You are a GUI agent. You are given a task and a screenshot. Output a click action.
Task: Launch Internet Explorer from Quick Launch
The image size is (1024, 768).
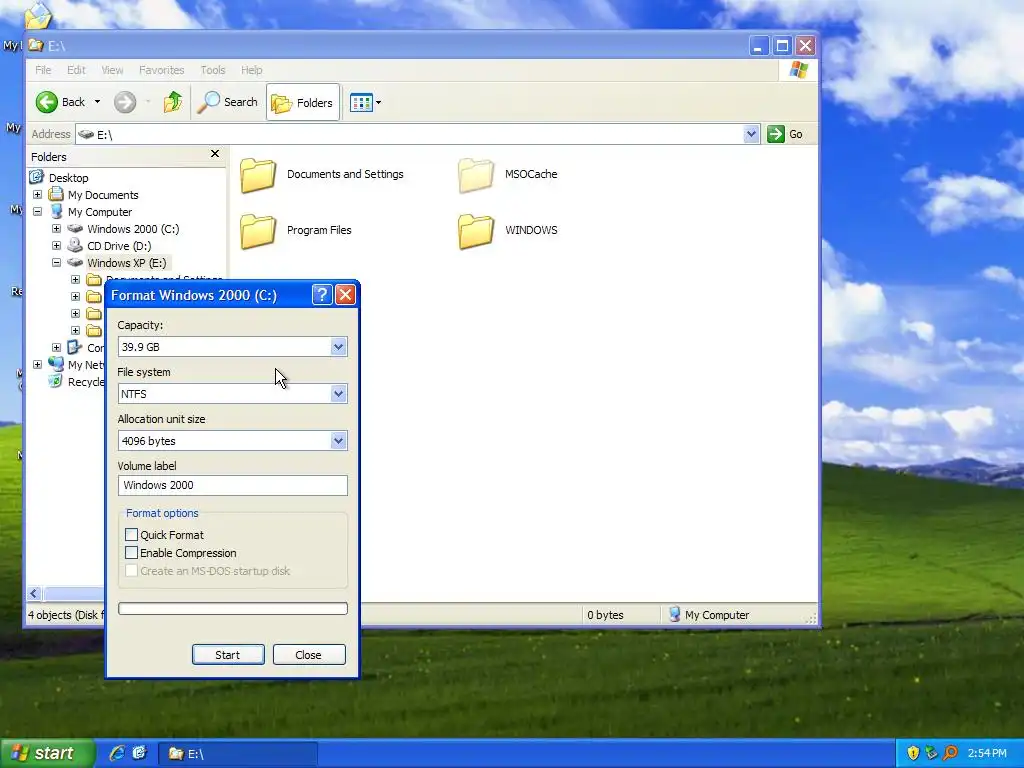(117, 754)
